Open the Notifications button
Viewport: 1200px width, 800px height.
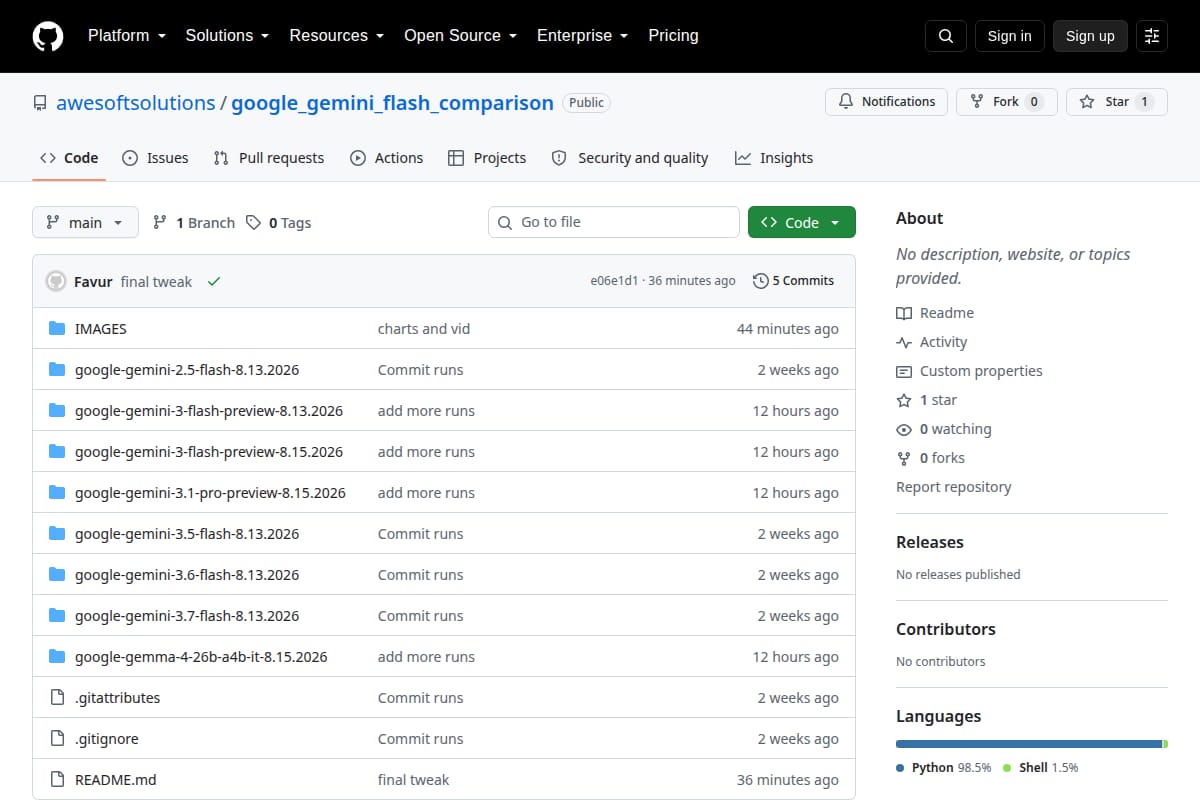coord(886,102)
